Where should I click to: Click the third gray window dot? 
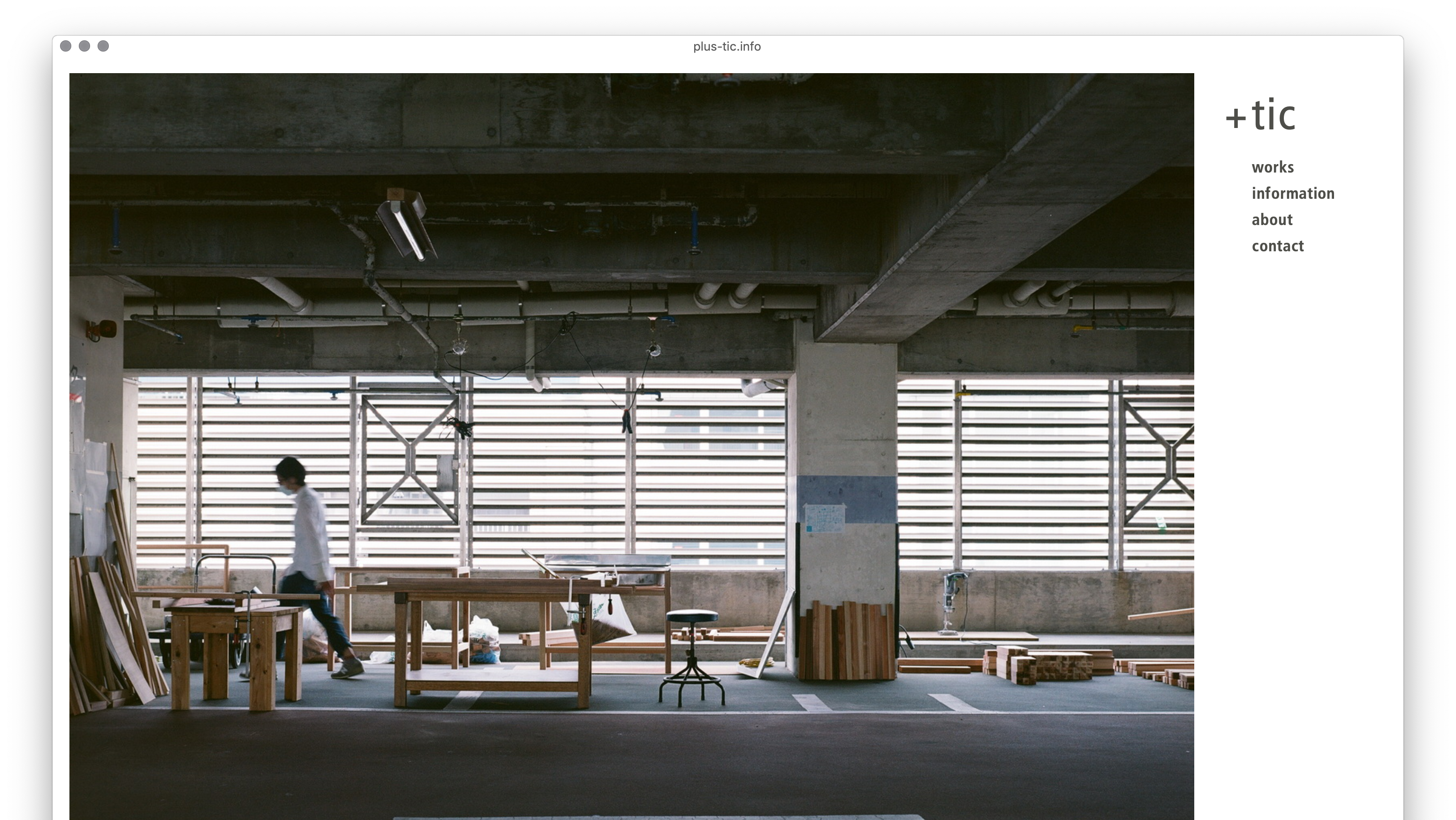[x=103, y=46]
